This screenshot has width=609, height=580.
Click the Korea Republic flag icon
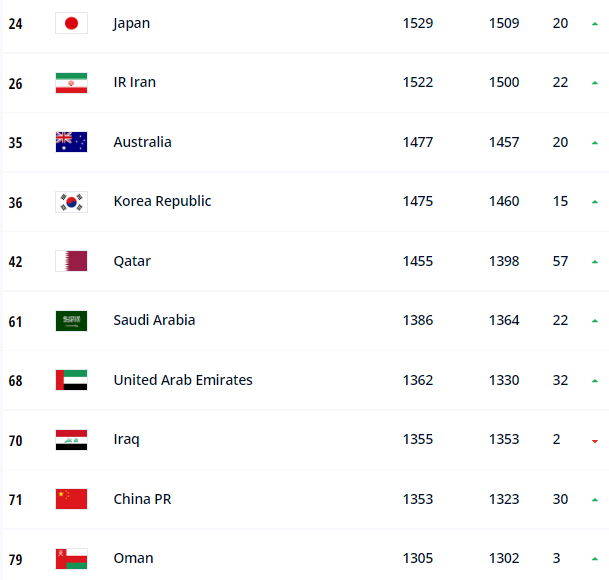71,202
